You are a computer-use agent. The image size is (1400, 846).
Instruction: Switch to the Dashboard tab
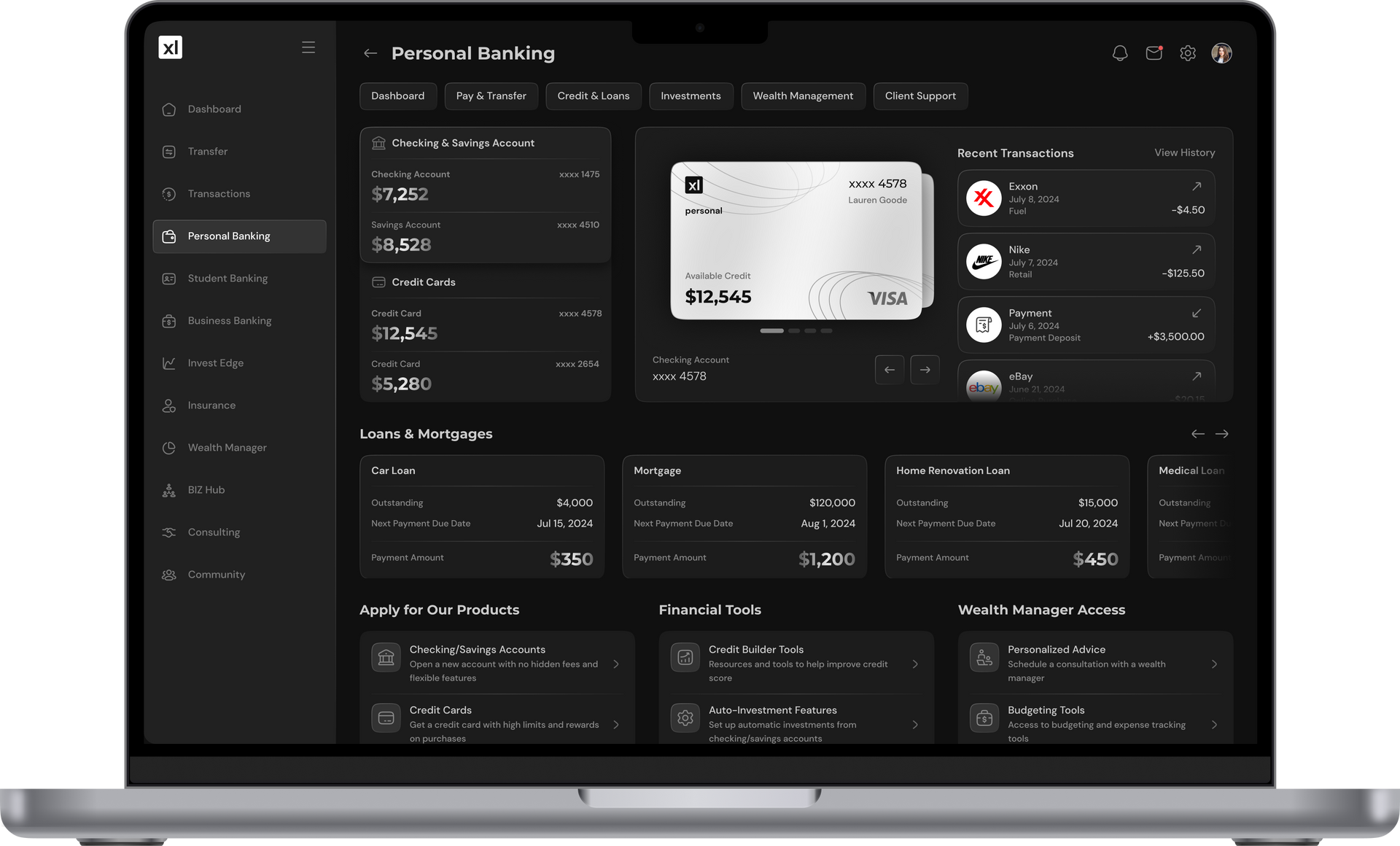click(x=398, y=96)
